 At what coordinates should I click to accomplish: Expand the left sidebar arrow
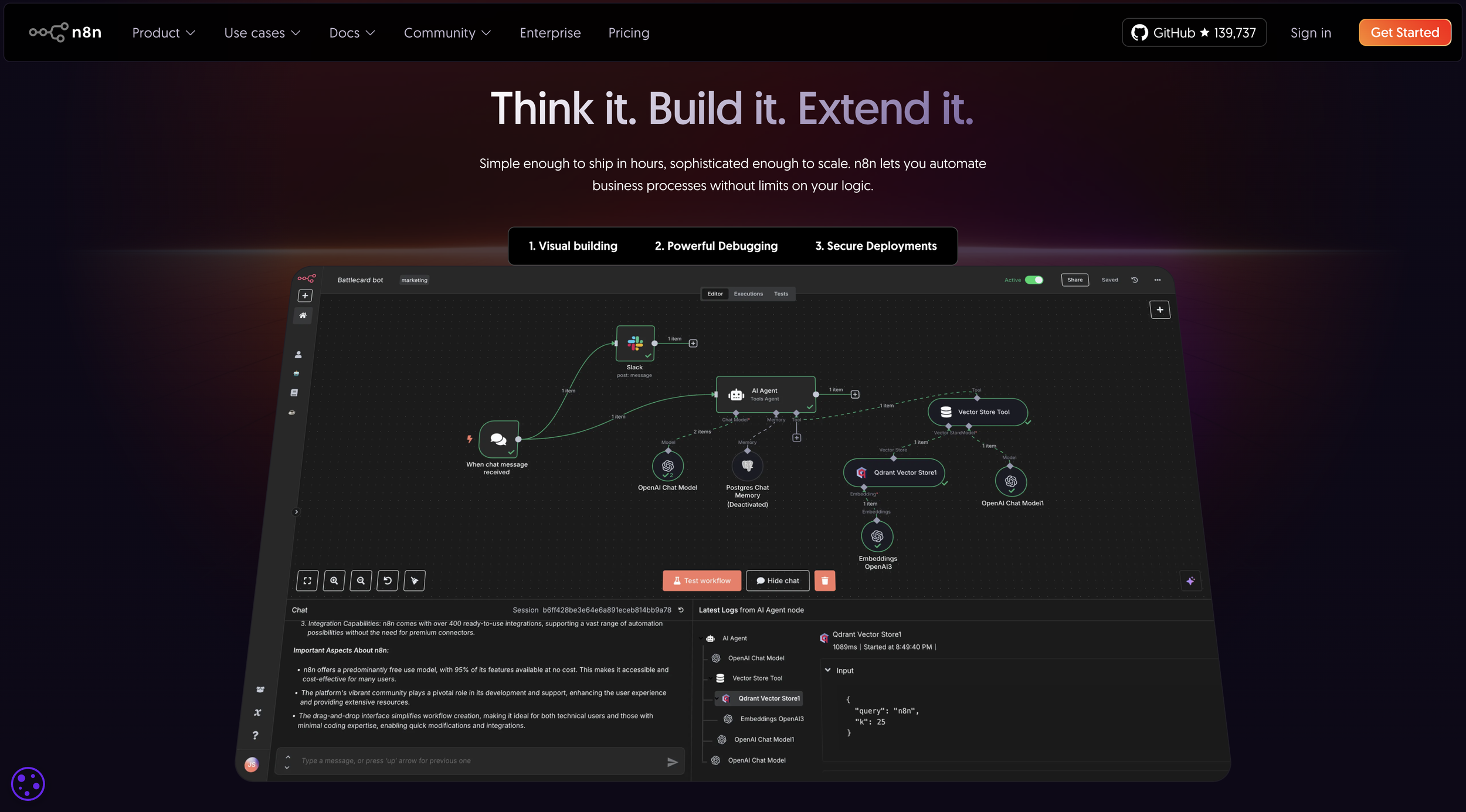coord(296,512)
